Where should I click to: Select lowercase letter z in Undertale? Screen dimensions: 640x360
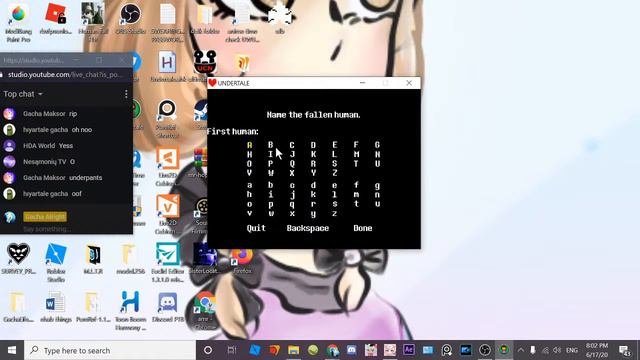click(x=335, y=213)
